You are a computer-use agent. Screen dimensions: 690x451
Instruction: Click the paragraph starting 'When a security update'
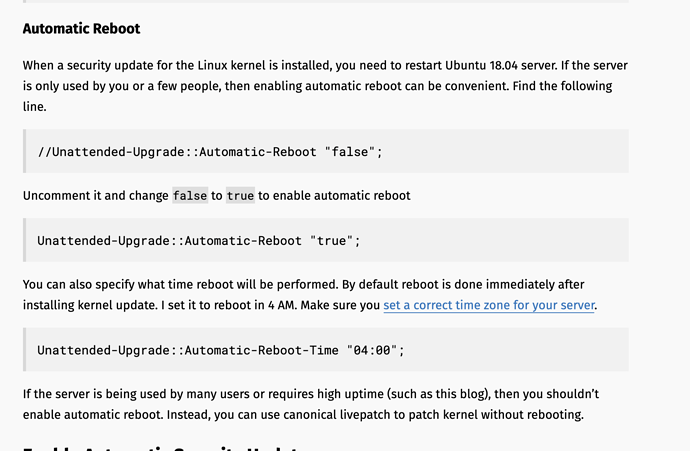point(325,86)
